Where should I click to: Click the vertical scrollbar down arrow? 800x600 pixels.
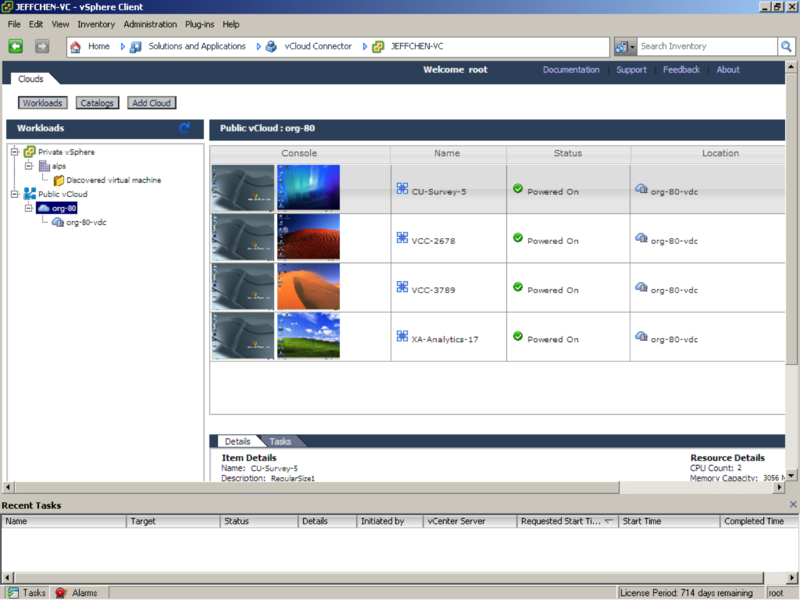pyautogui.click(x=791, y=475)
